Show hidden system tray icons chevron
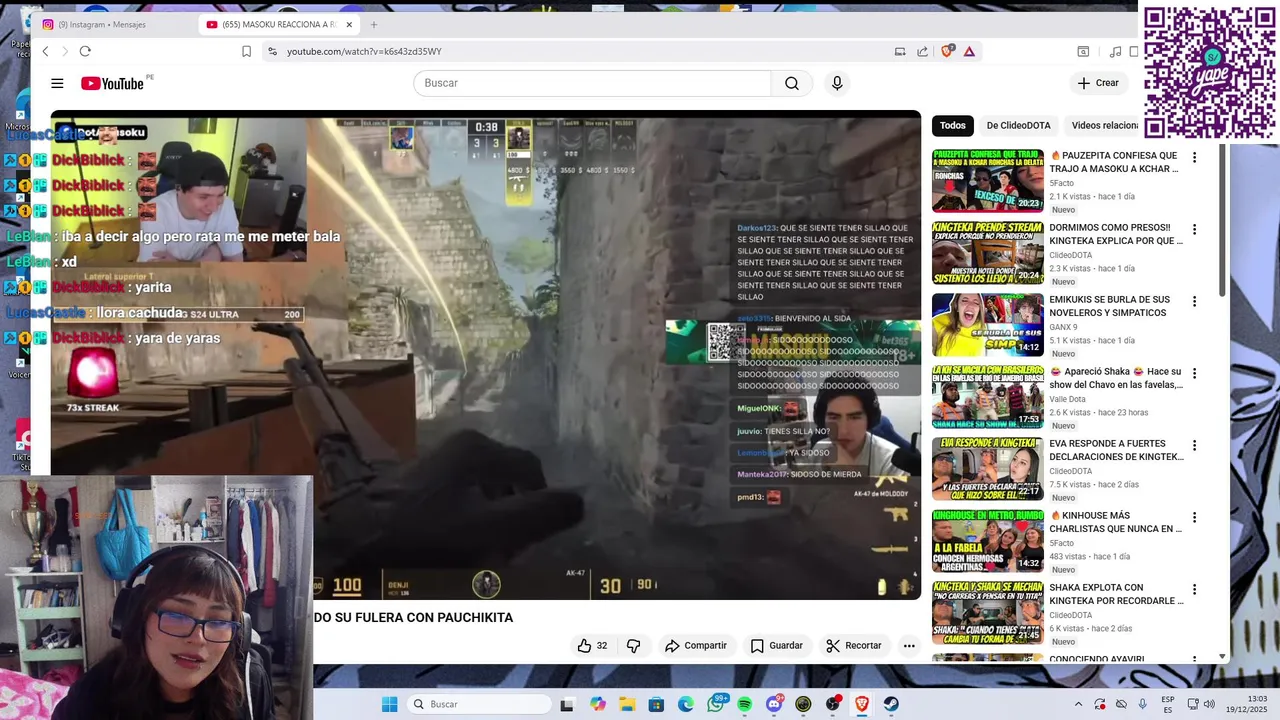The height and width of the screenshot is (720, 1280). 1078,704
